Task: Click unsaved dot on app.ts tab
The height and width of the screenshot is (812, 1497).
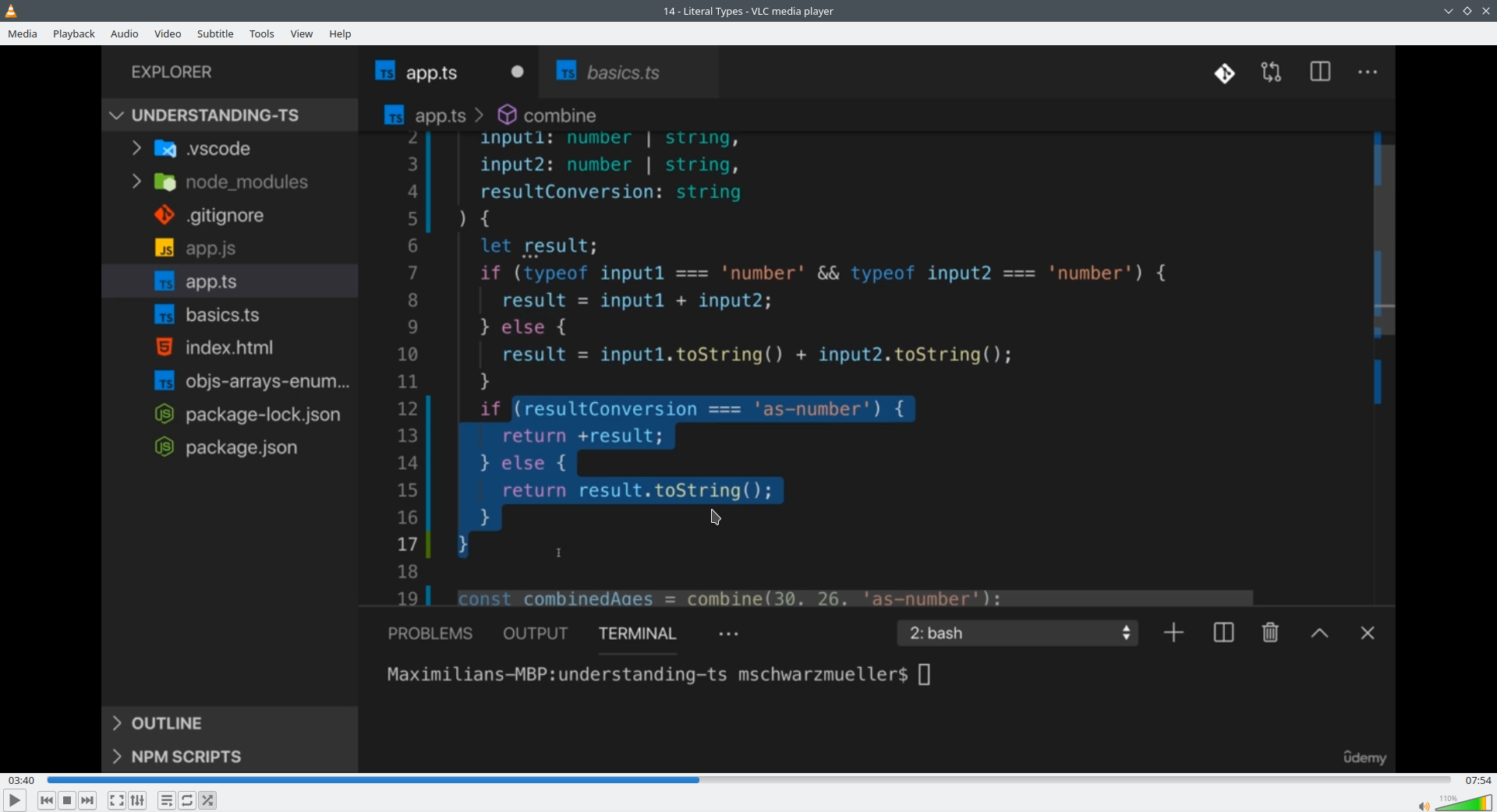Action: click(x=518, y=72)
